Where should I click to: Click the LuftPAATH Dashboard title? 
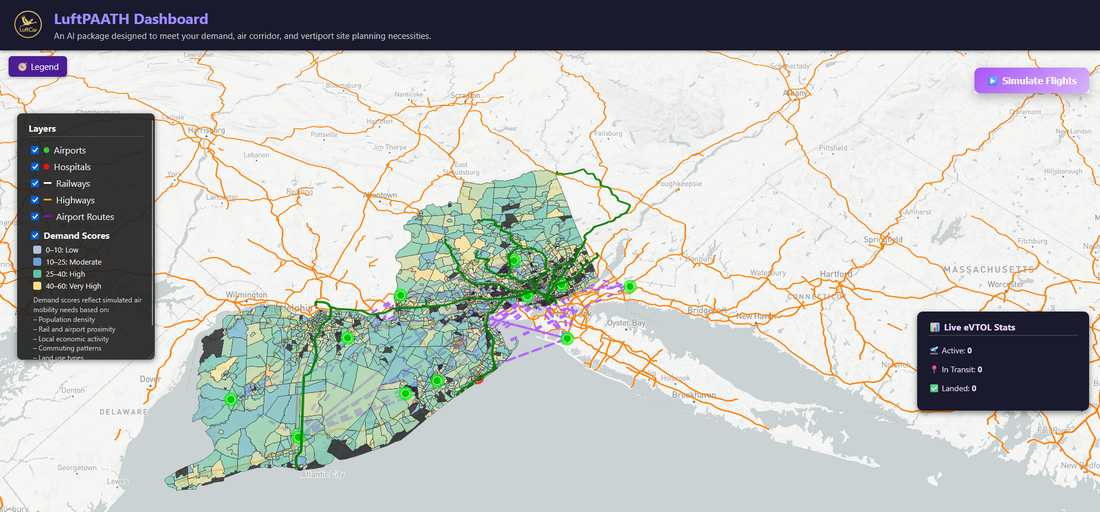[x=131, y=19]
